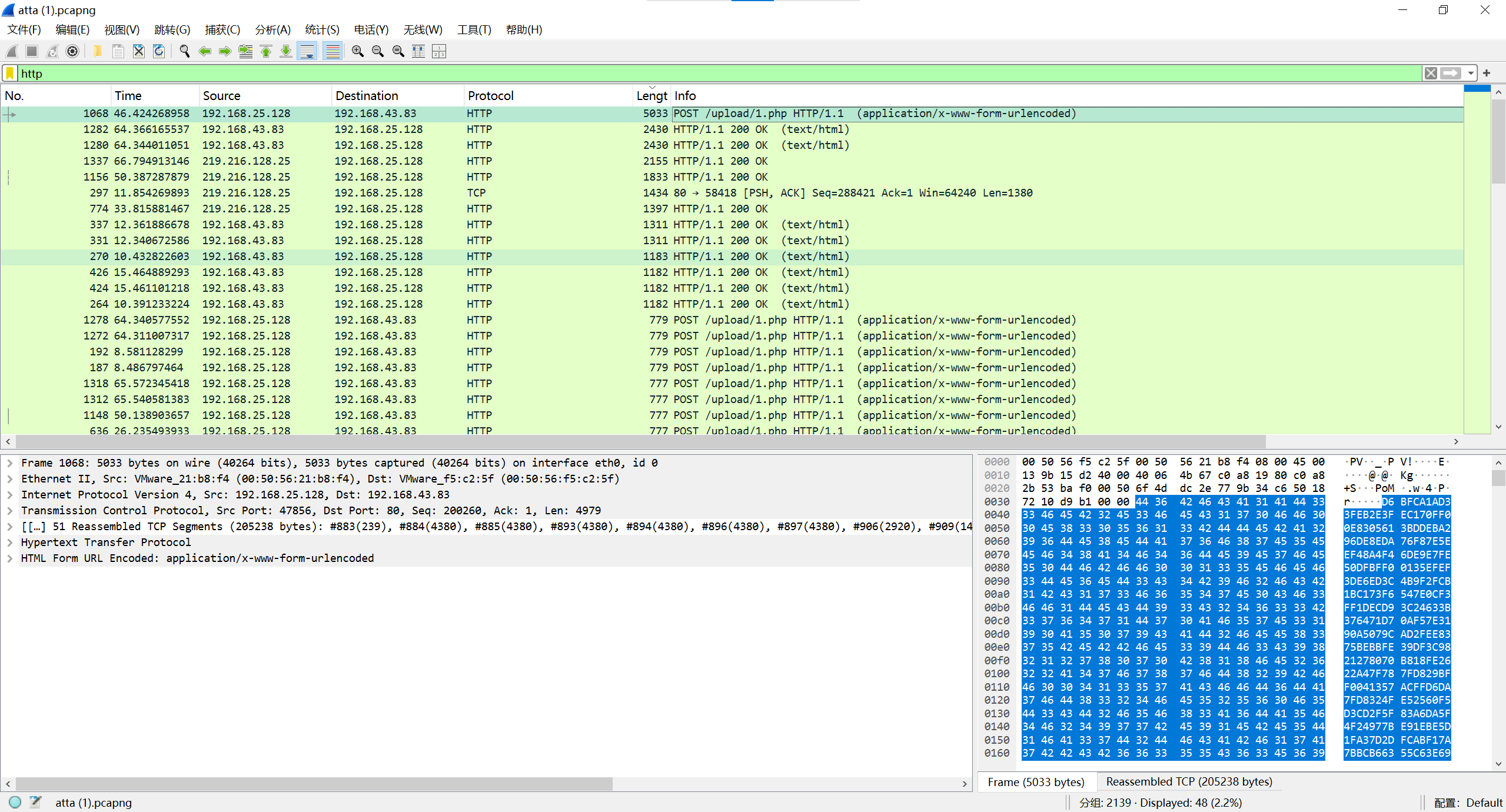Open the 统计(S) menu
This screenshot has height=812, width=1506.
click(321, 29)
